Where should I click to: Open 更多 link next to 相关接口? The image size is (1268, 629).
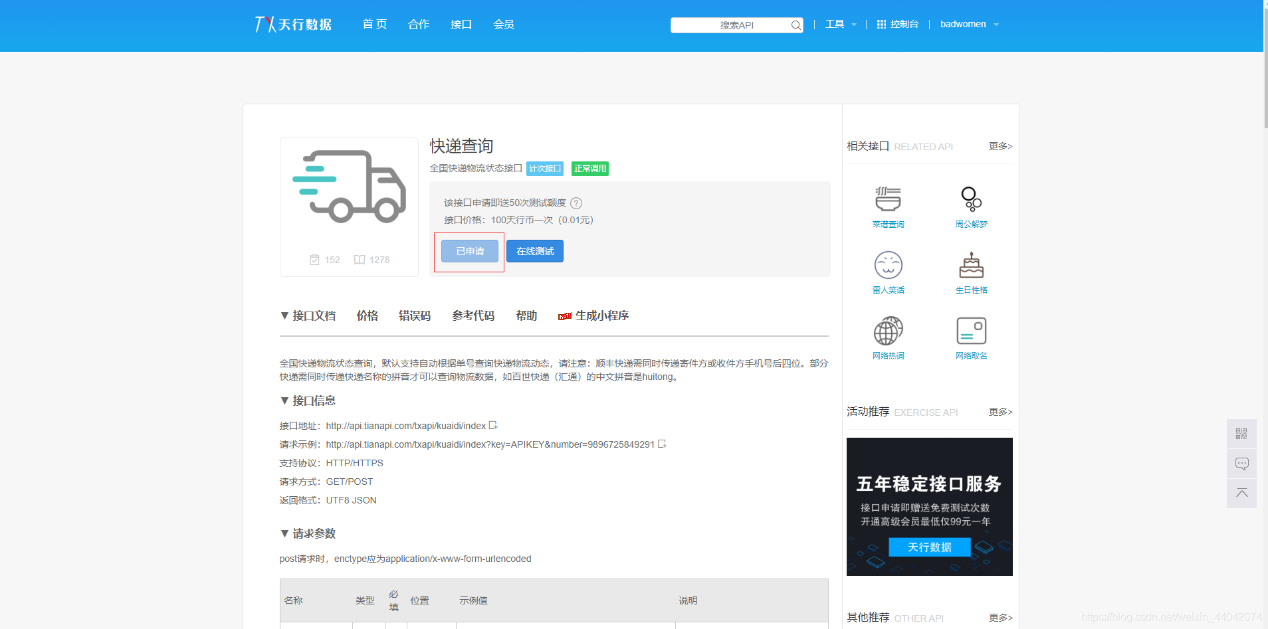click(999, 146)
